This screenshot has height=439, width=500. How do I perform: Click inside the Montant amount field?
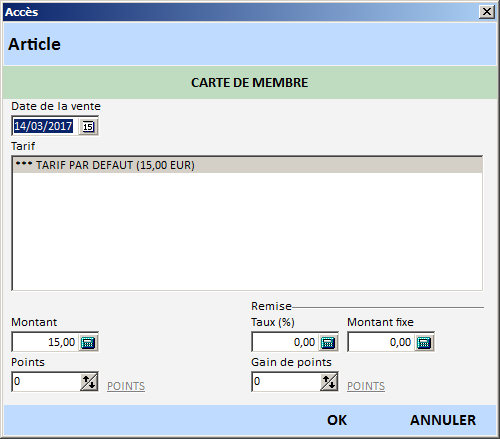coord(46,342)
